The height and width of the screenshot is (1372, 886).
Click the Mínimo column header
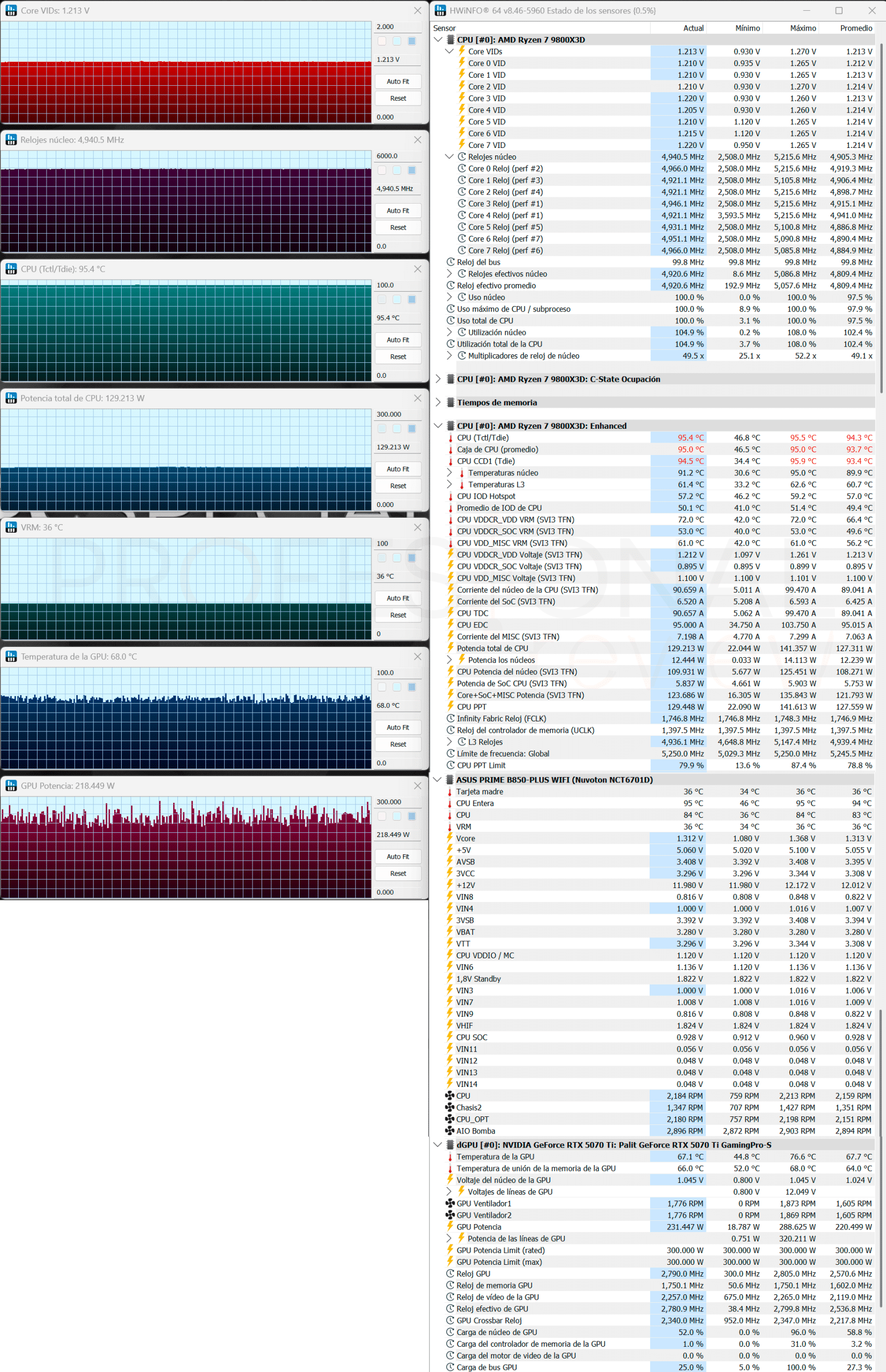point(734,28)
